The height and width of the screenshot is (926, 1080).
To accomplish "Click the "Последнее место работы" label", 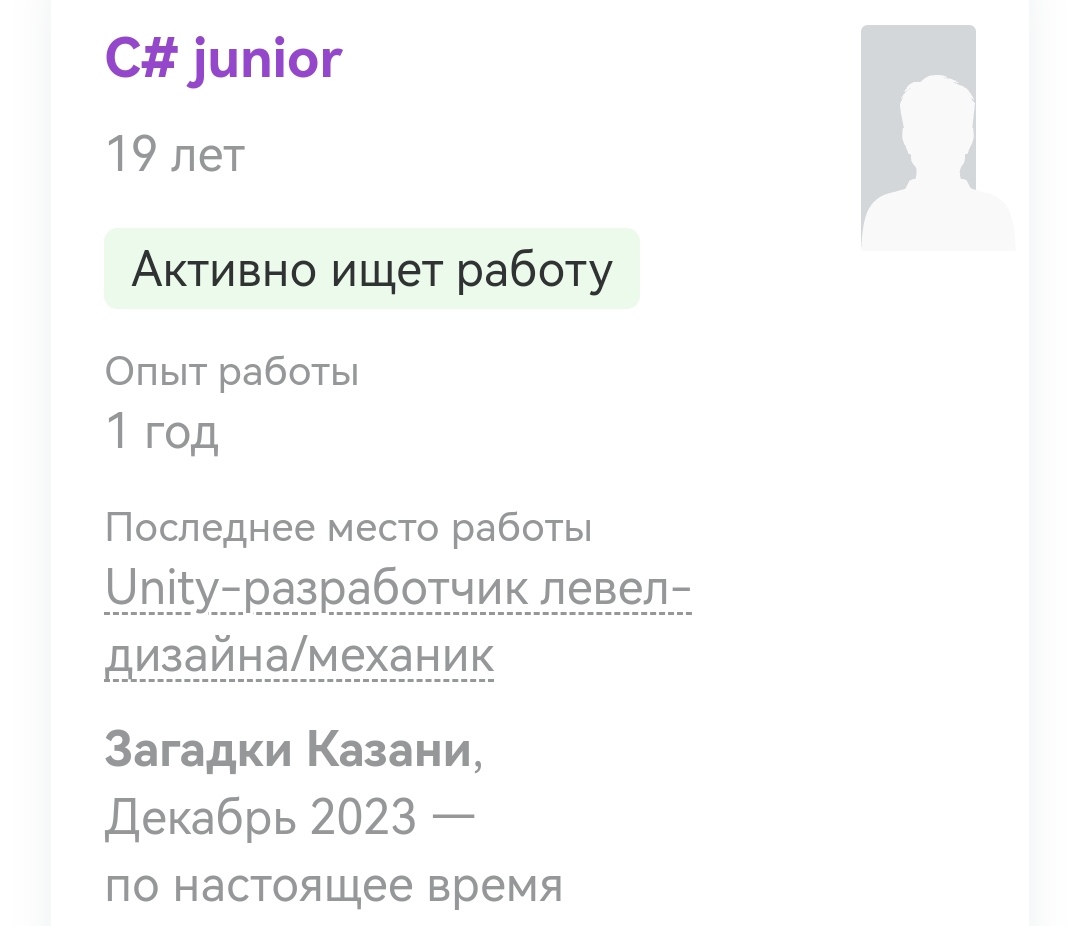I will [348, 528].
